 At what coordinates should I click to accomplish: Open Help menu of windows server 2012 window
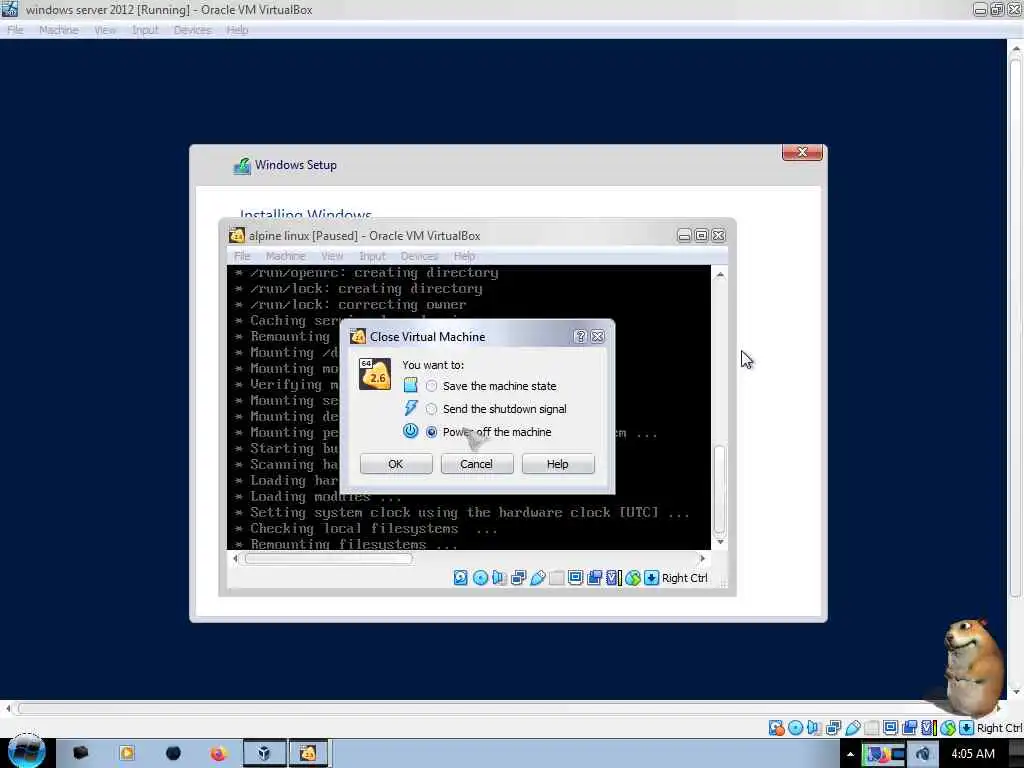tap(237, 30)
